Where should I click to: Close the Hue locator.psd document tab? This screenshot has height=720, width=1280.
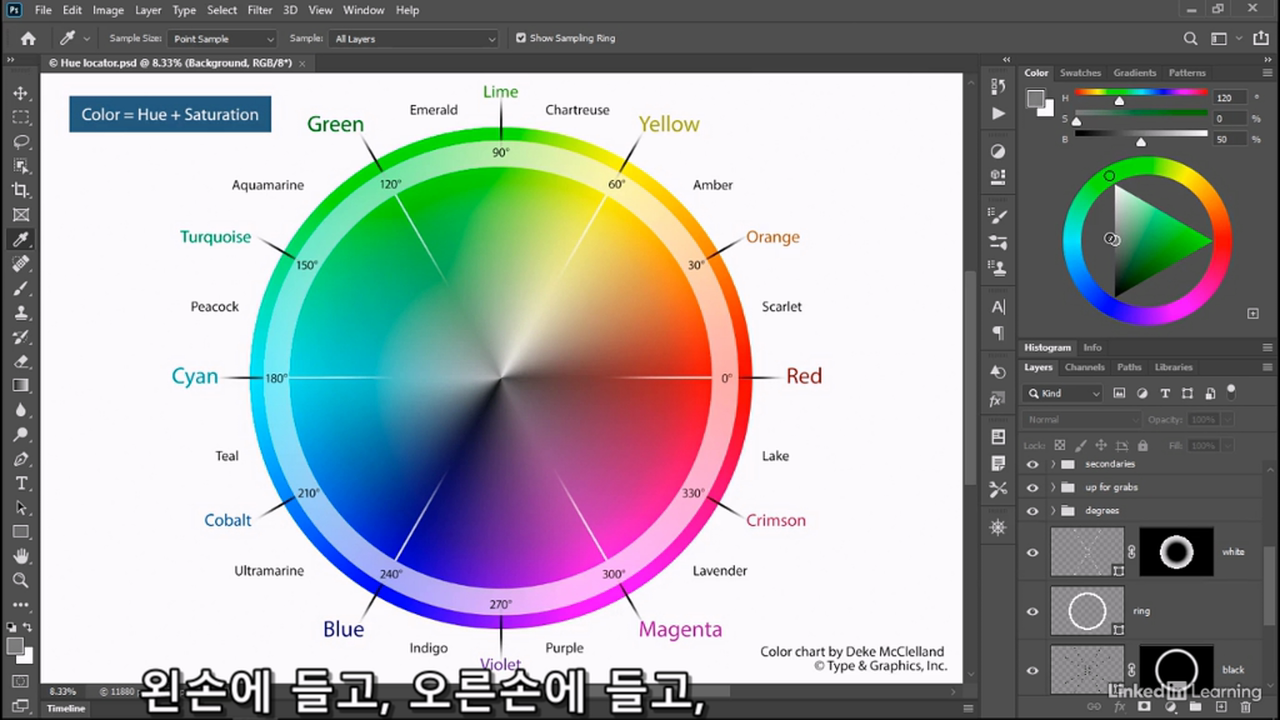(302, 63)
